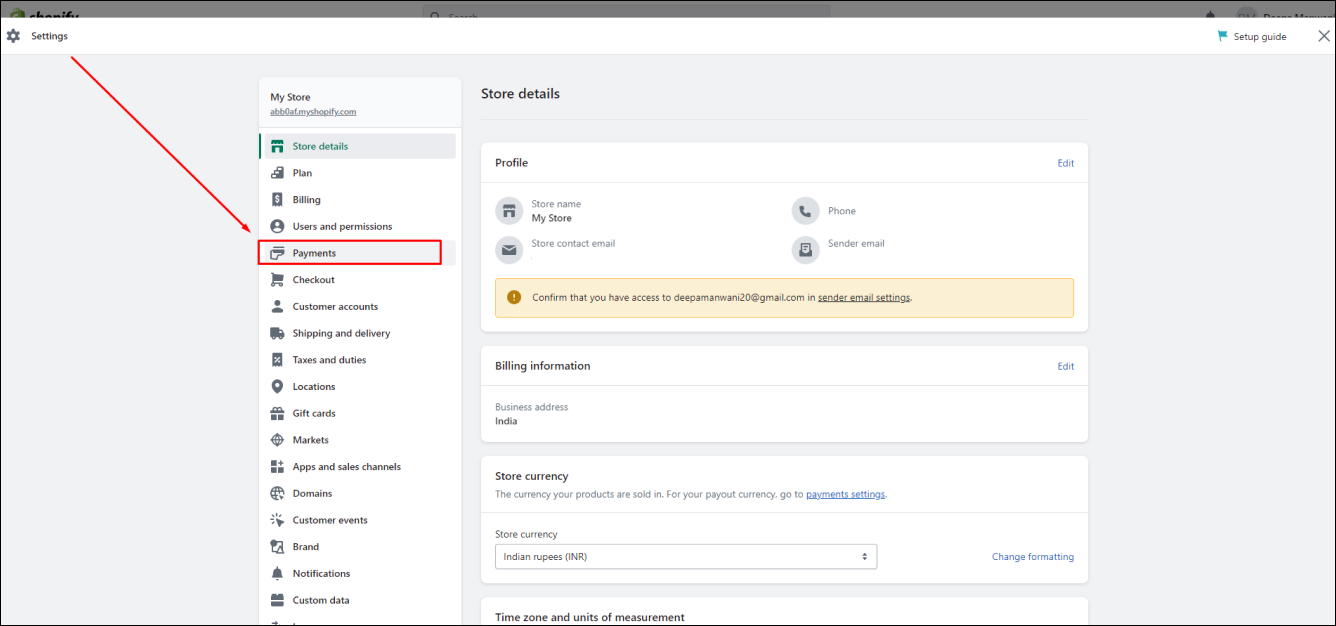This screenshot has height=626, width=1336.
Task: Edit the Billing information section
Action: tap(1066, 366)
